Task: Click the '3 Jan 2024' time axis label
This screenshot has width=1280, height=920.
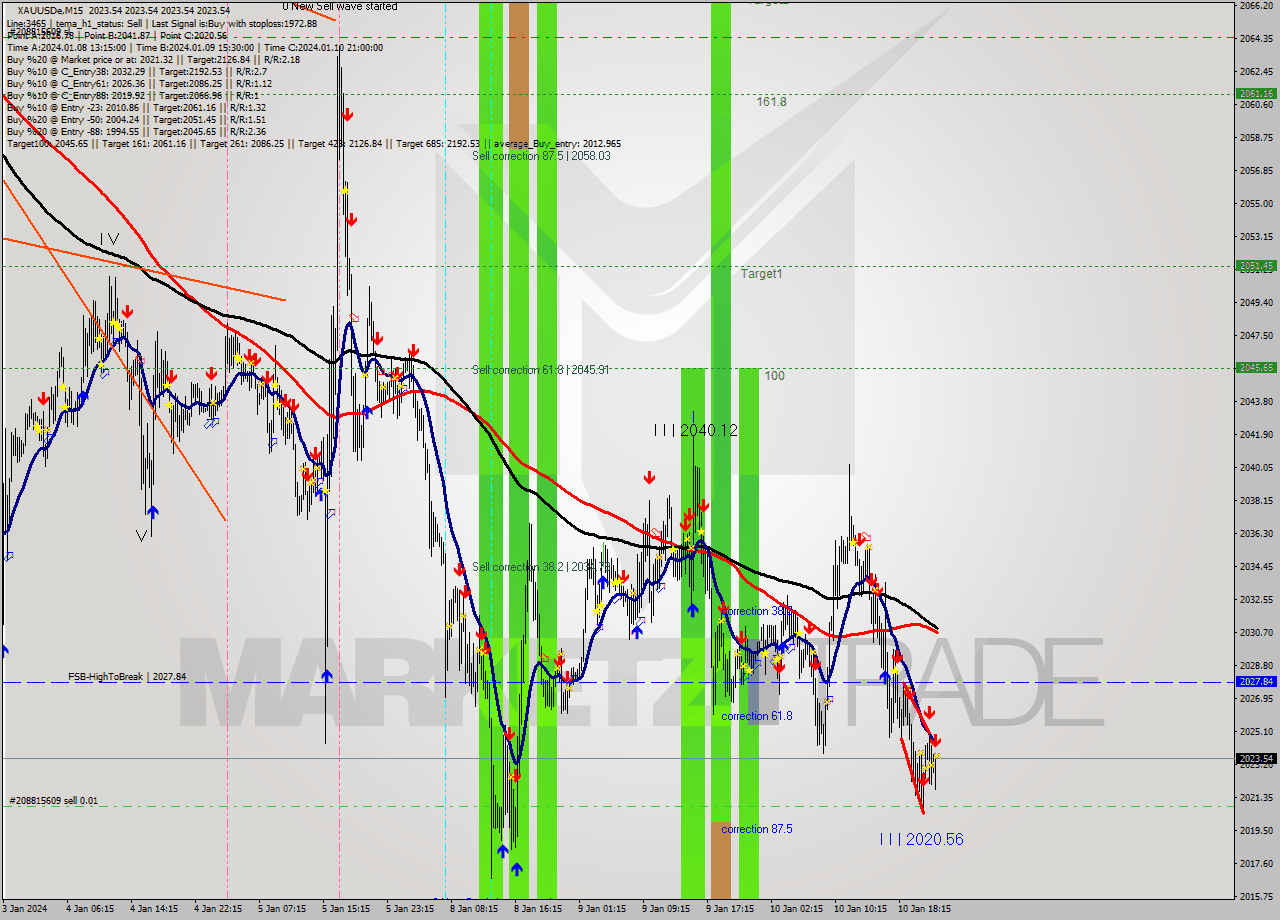Action: (x=24, y=909)
